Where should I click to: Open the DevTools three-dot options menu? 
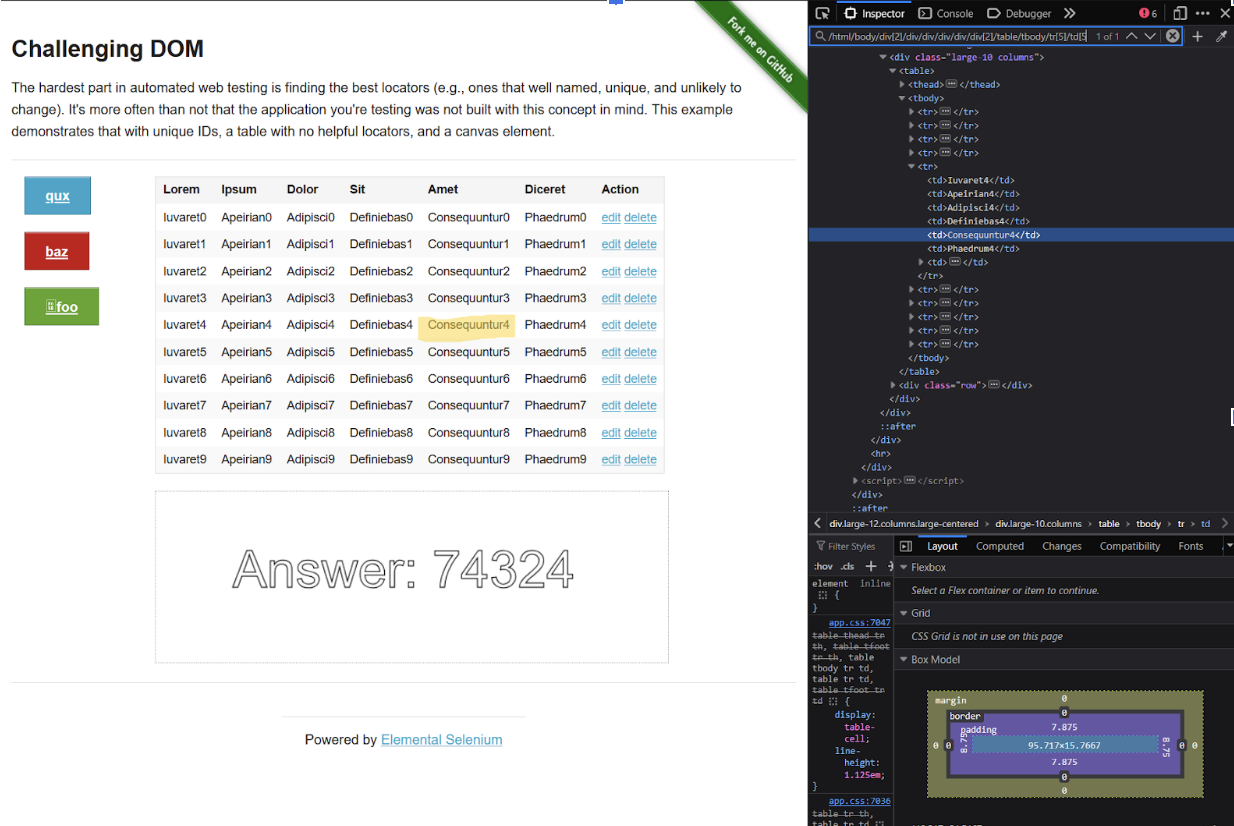(x=1204, y=13)
